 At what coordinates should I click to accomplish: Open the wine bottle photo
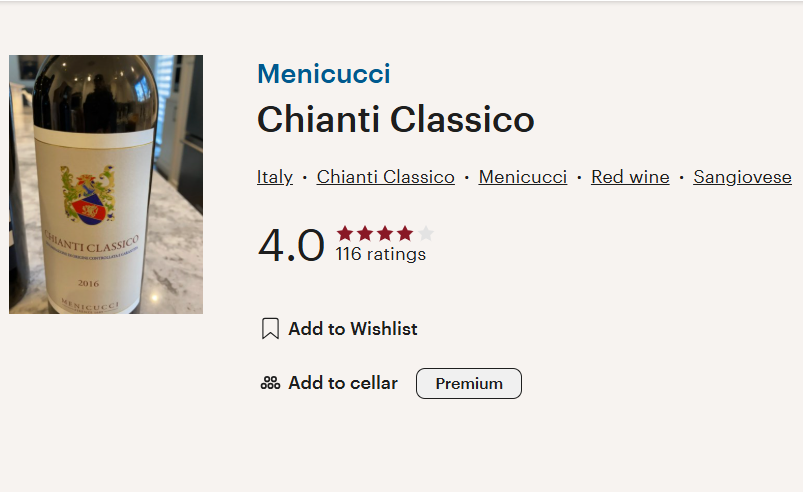(x=106, y=184)
